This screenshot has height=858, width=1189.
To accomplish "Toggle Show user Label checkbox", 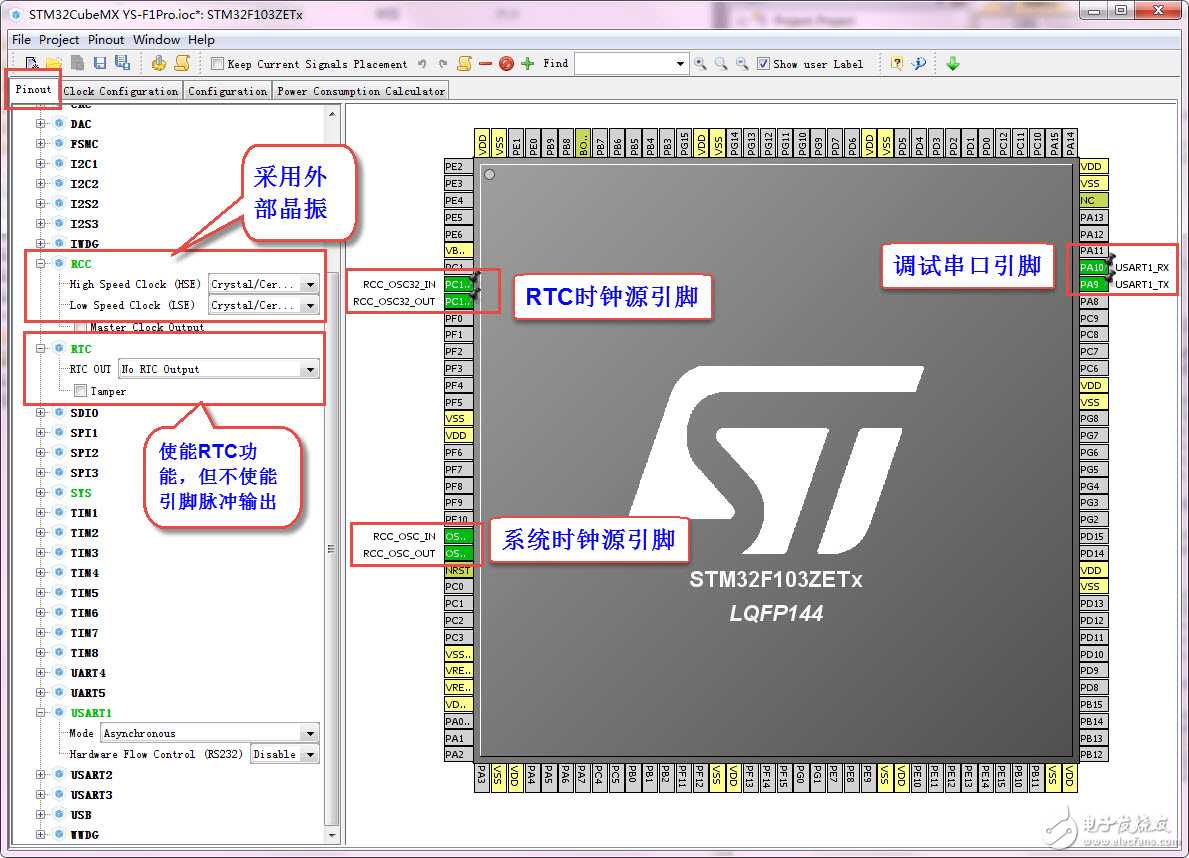I will (764, 64).
